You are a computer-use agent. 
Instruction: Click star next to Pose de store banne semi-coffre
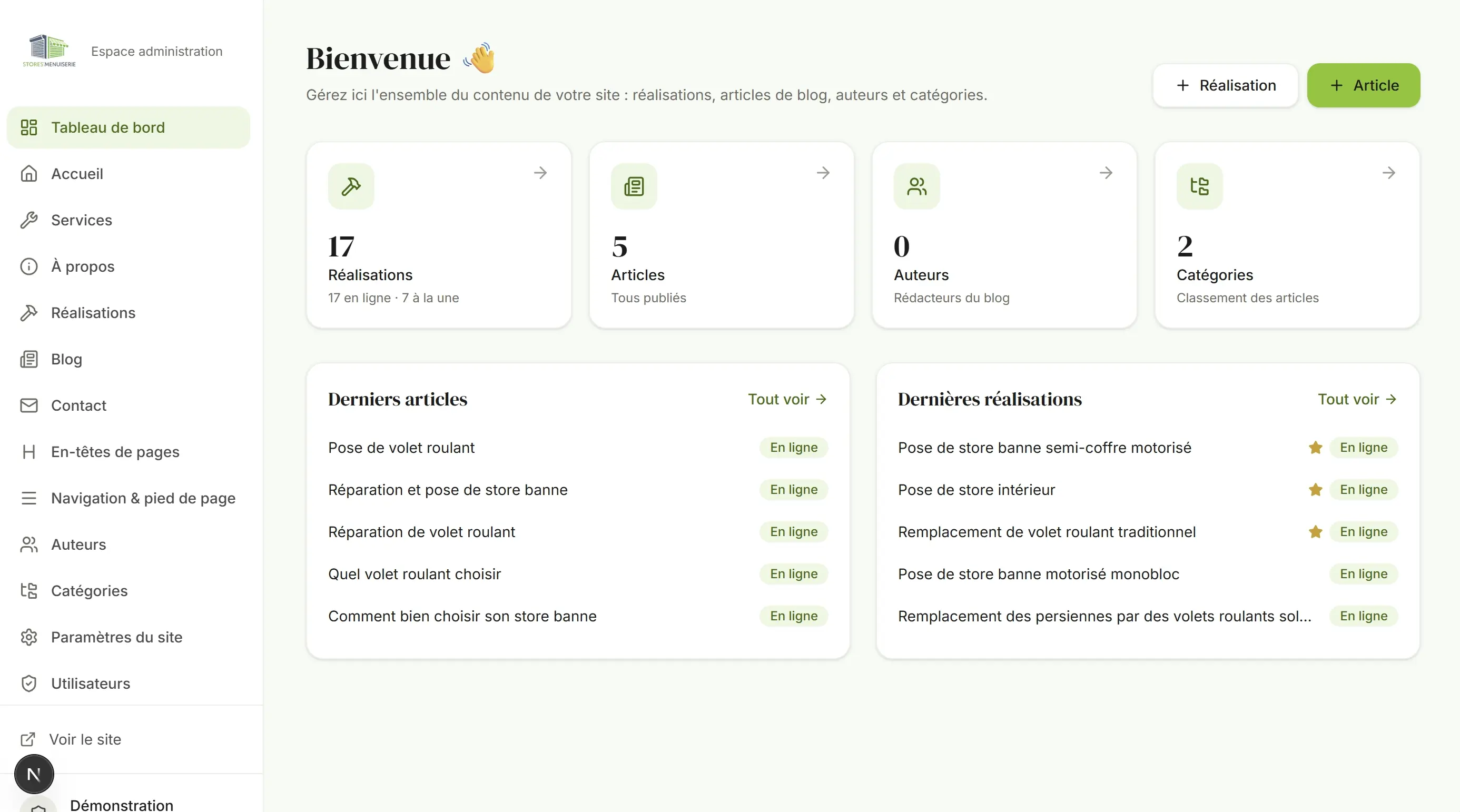coord(1316,448)
